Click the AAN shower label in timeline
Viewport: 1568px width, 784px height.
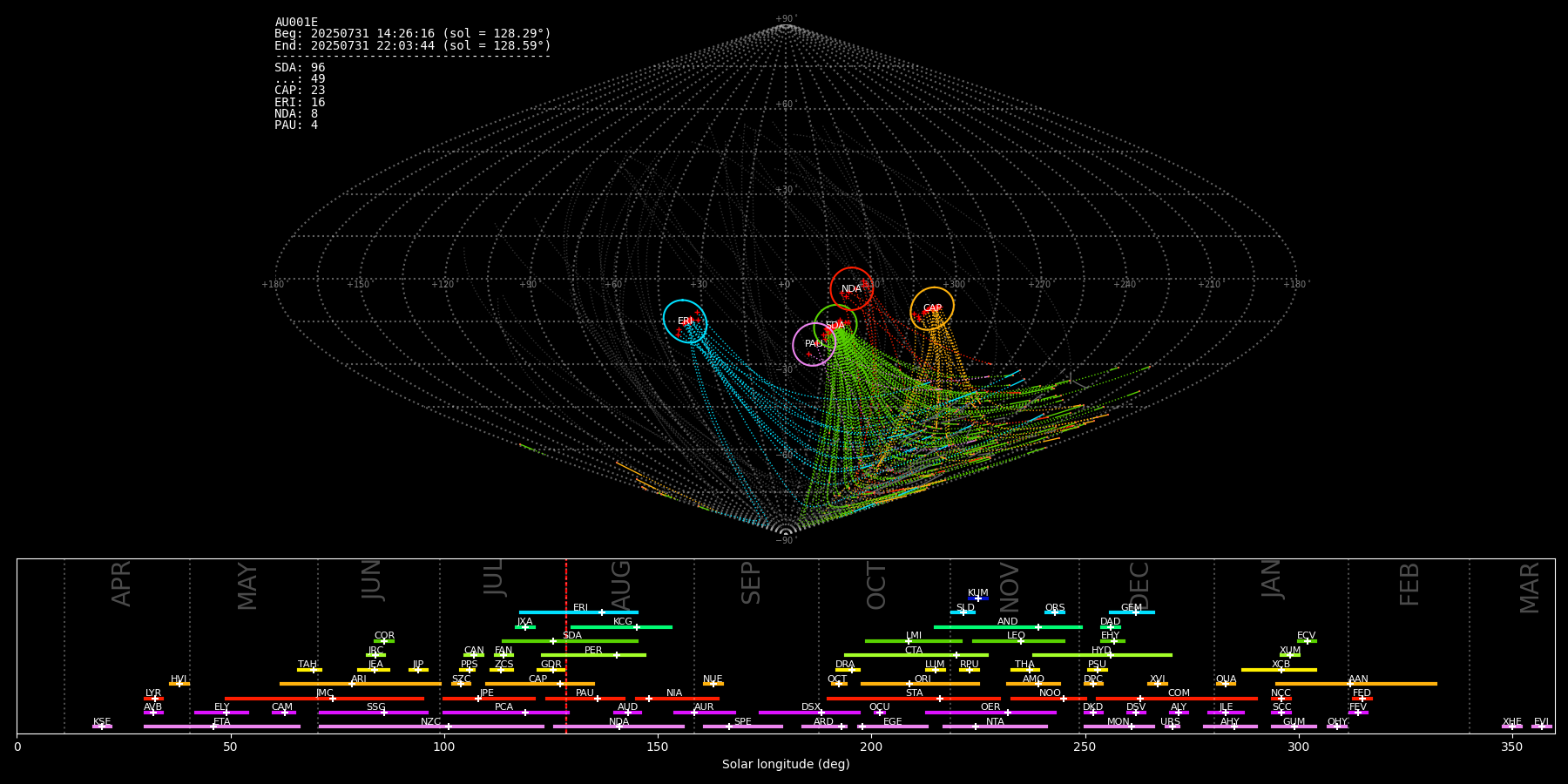coord(1358,679)
